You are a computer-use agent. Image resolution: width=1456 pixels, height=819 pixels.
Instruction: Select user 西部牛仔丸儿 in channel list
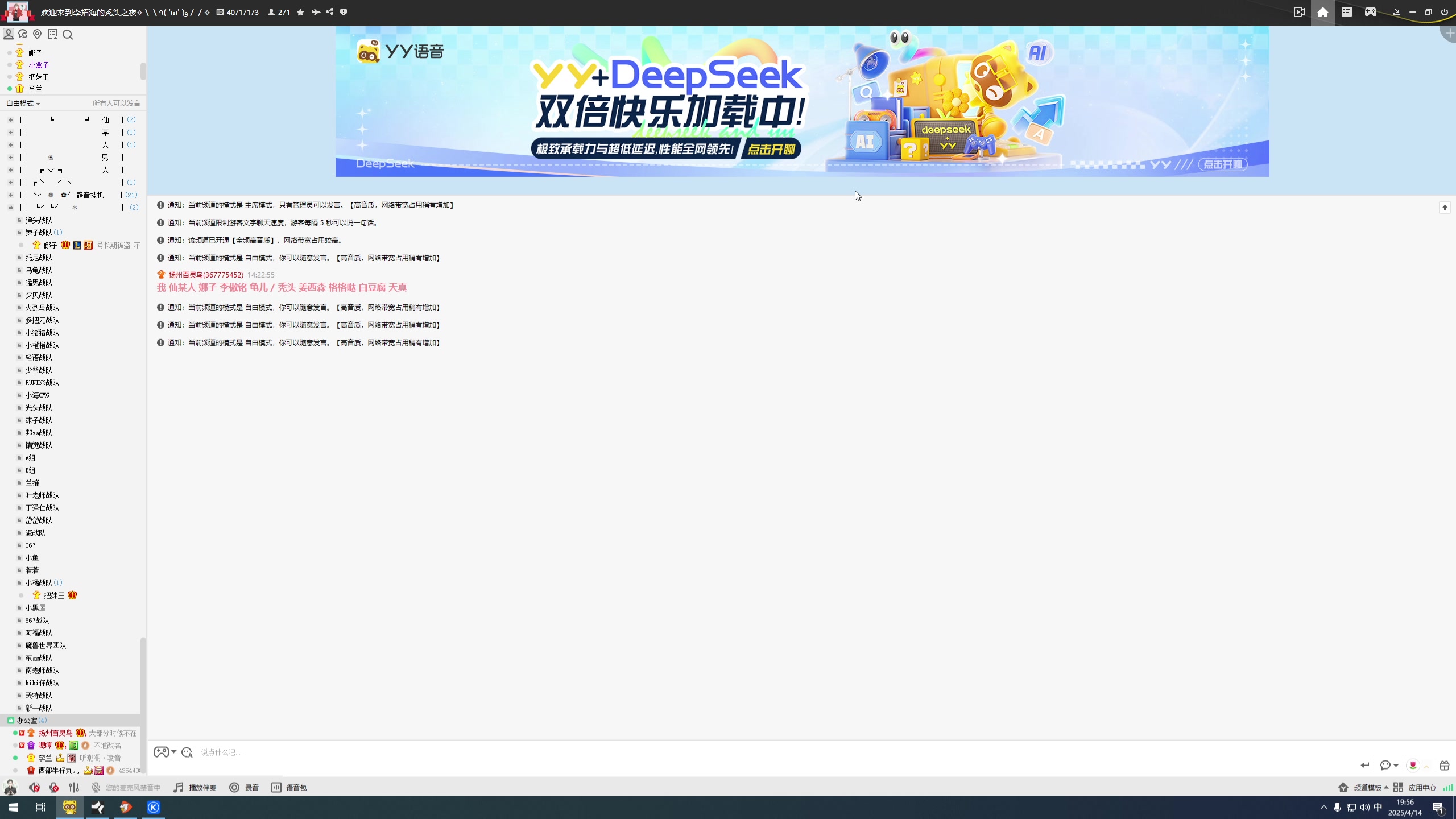(59, 771)
